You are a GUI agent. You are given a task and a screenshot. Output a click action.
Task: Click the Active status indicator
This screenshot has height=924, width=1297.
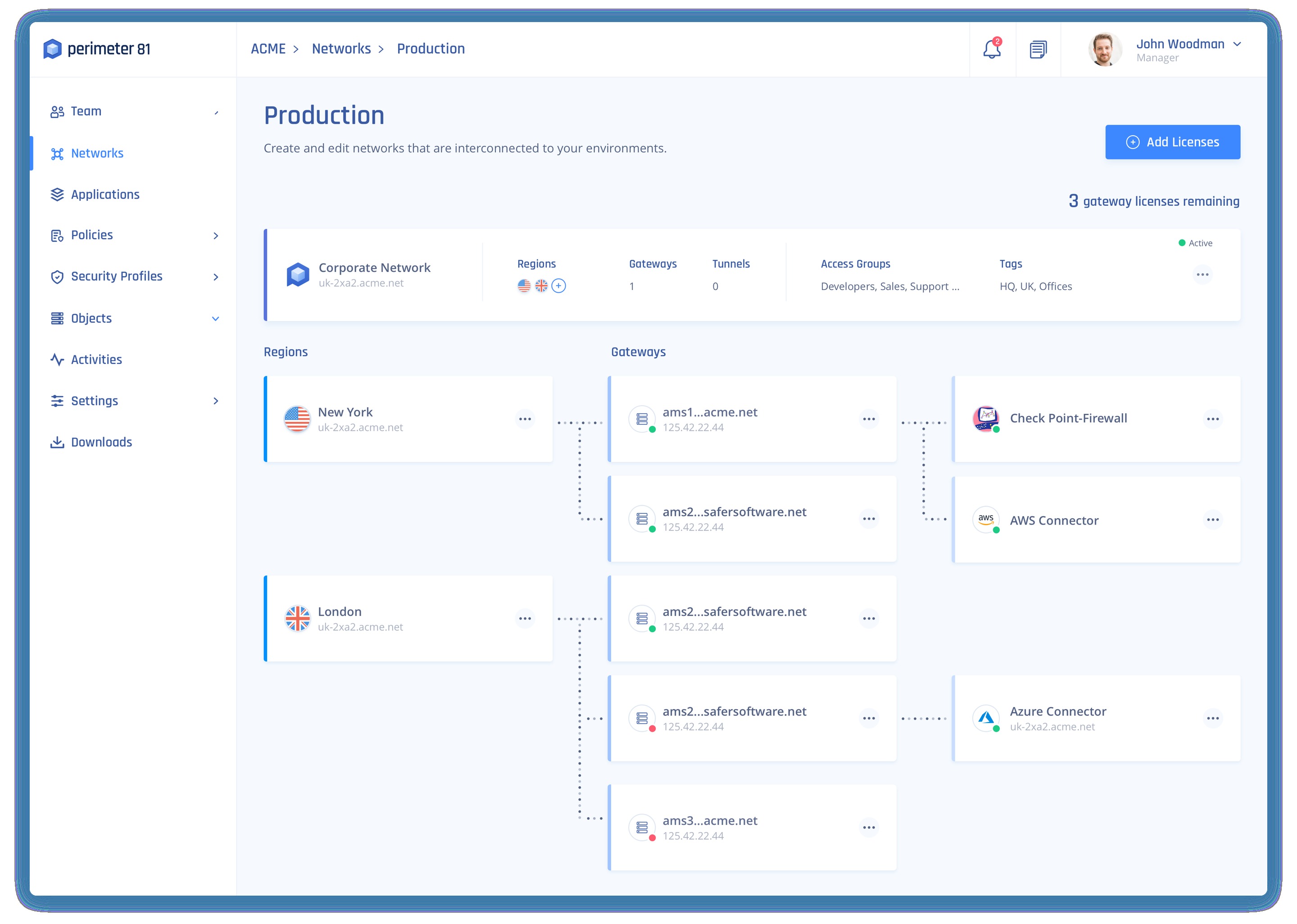click(x=1195, y=243)
